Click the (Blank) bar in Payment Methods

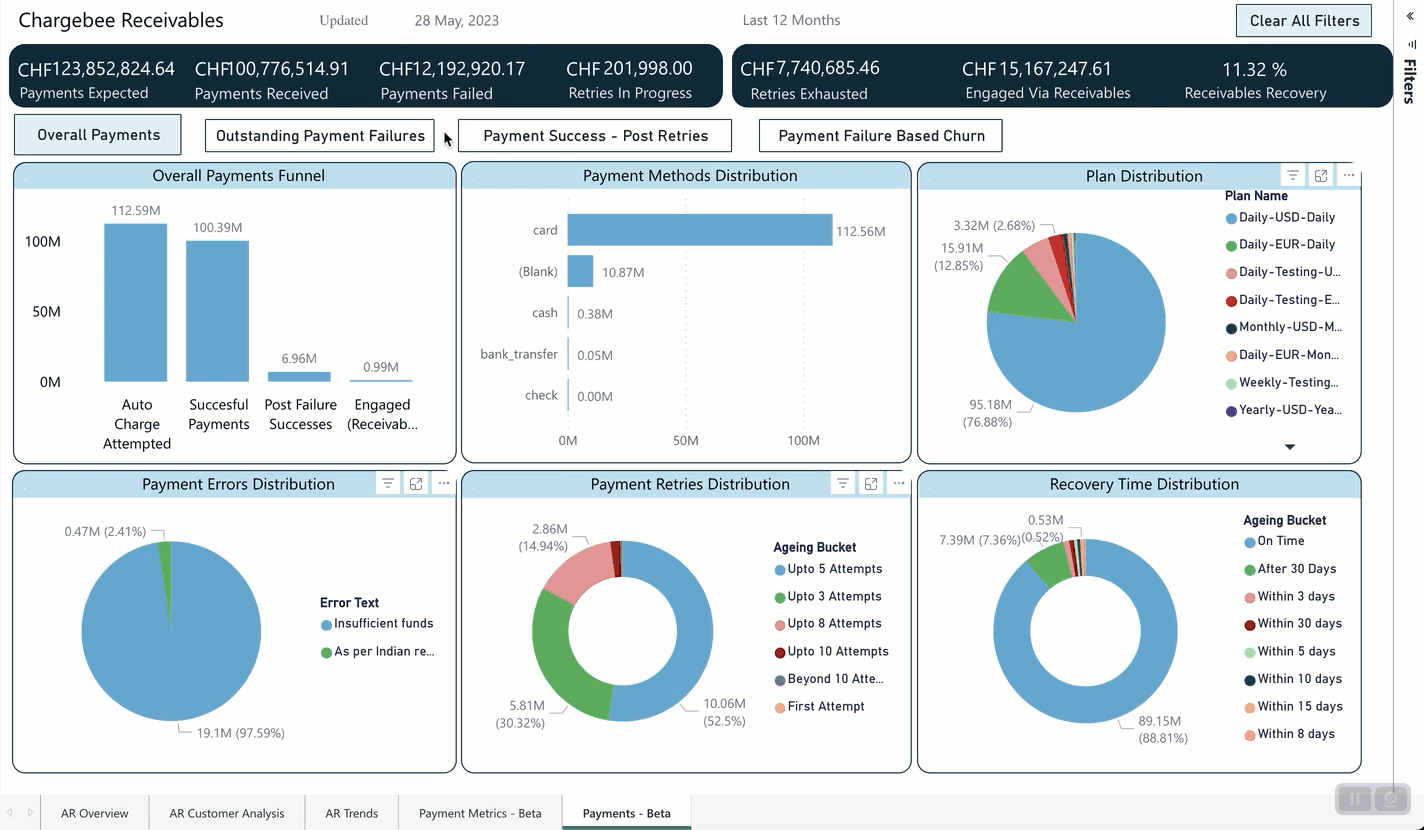(x=580, y=271)
